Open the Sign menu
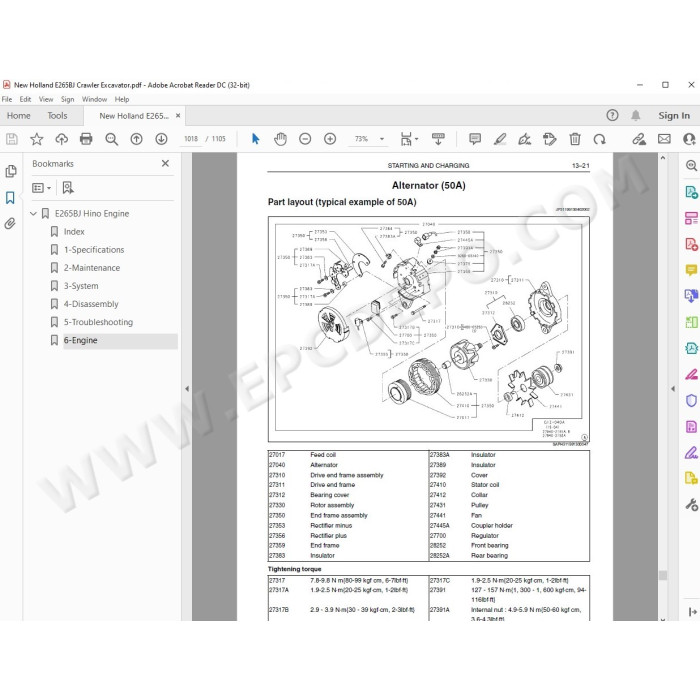Screen dimensions: 700x700 coord(67,99)
